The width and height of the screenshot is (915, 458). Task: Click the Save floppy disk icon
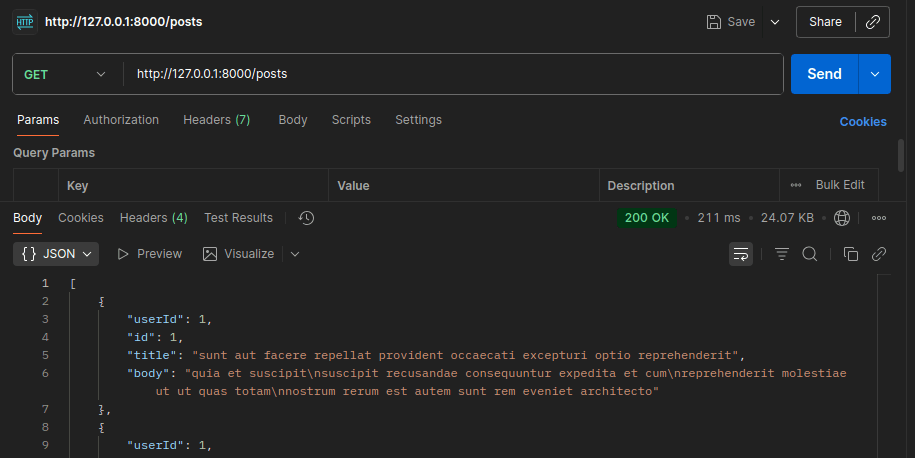[x=714, y=22]
